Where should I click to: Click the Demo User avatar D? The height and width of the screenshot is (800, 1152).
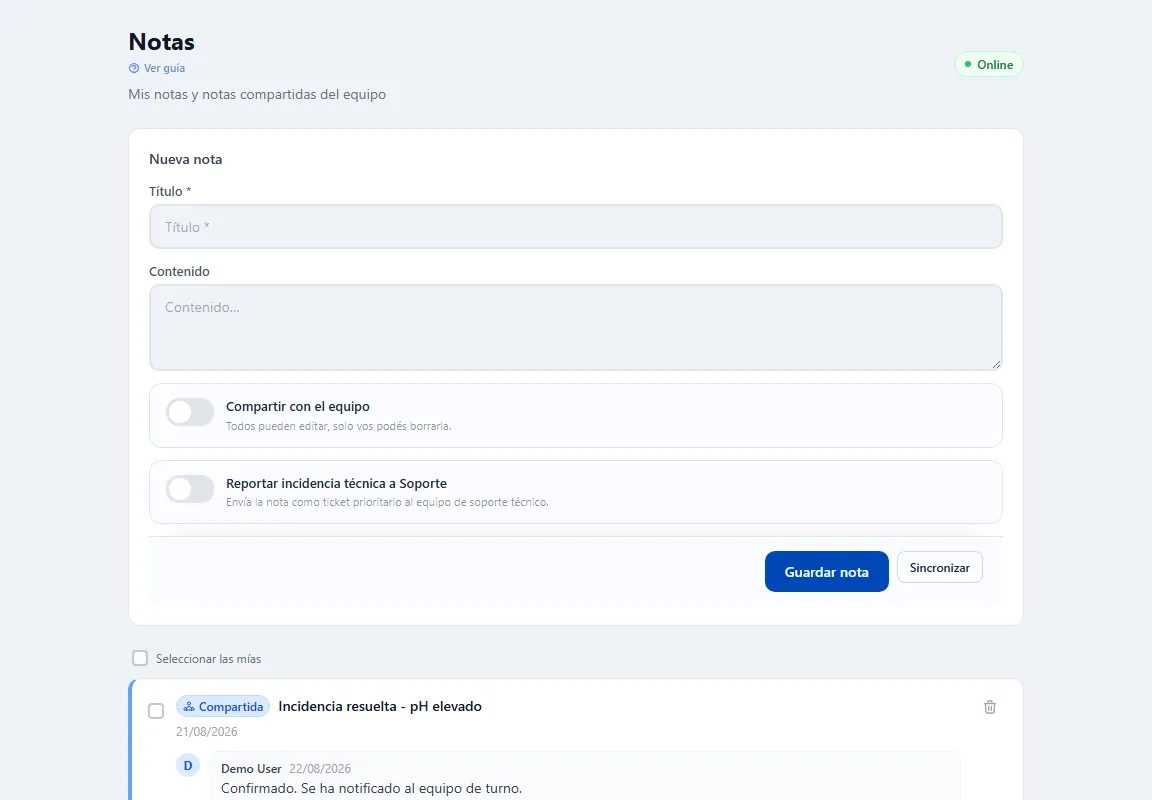188,765
